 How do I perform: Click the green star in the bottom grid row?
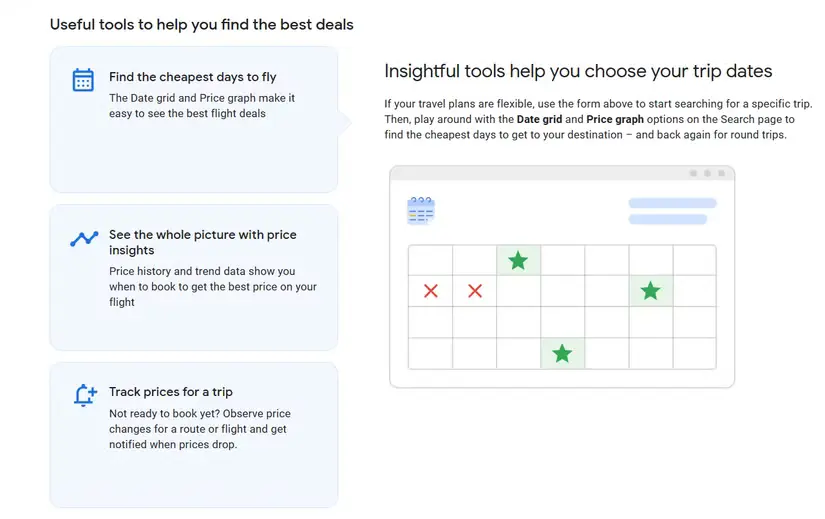click(x=562, y=353)
